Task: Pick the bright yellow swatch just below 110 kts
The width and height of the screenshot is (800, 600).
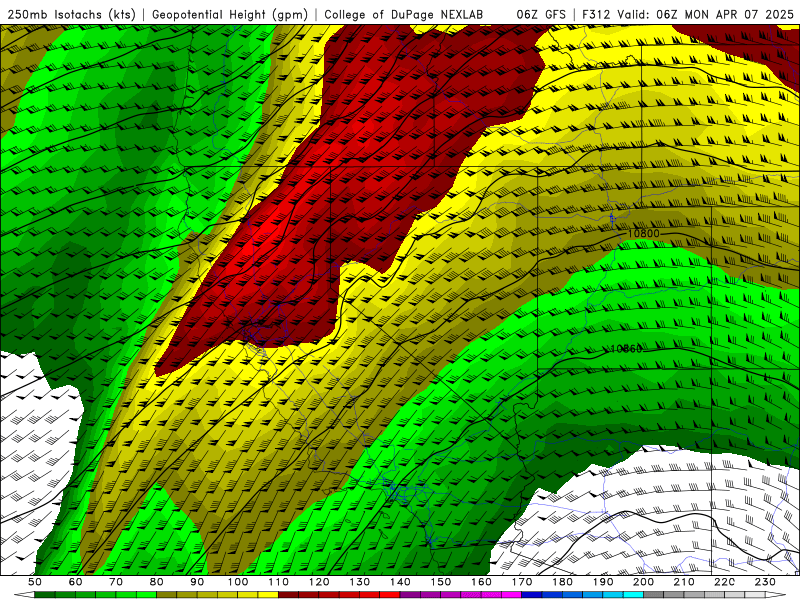Action: point(268,594)
